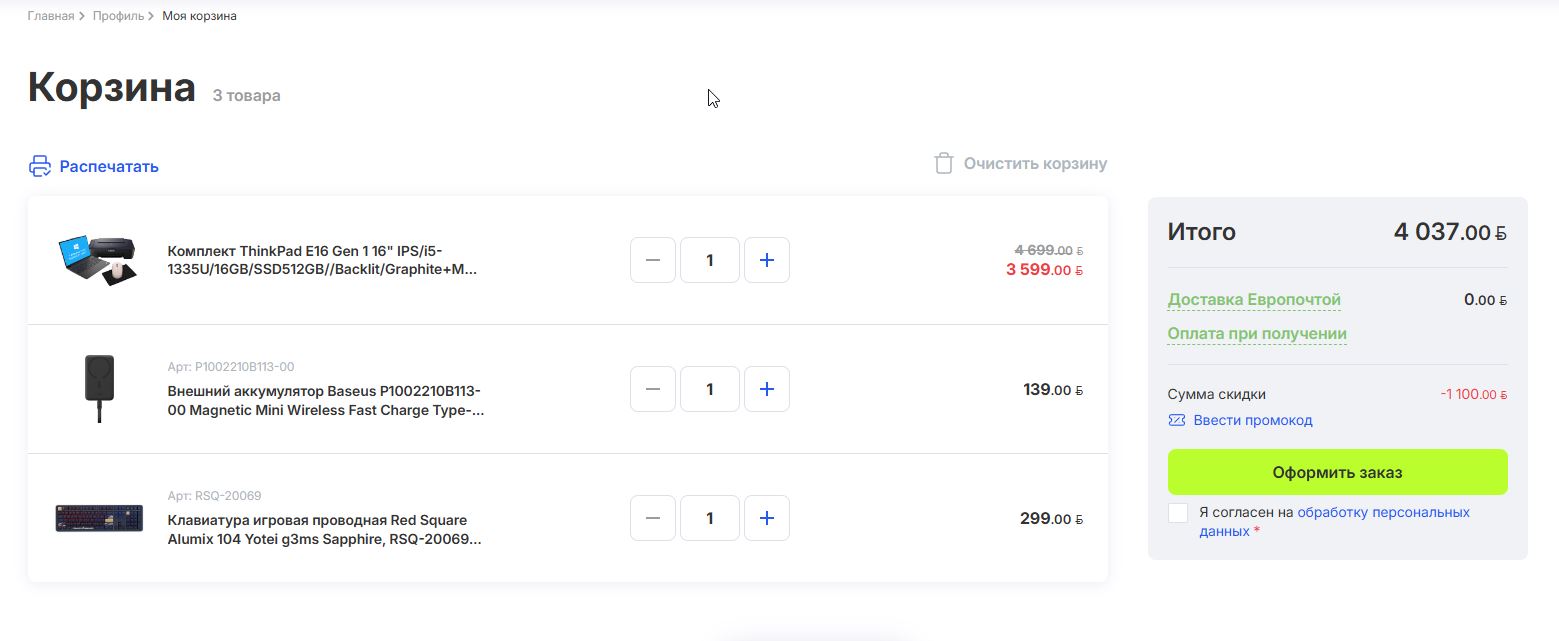Increase Red Square keyboard quantity with plus
The height and width of the screenshot is (641, 1559).
[x=767, y=518]
